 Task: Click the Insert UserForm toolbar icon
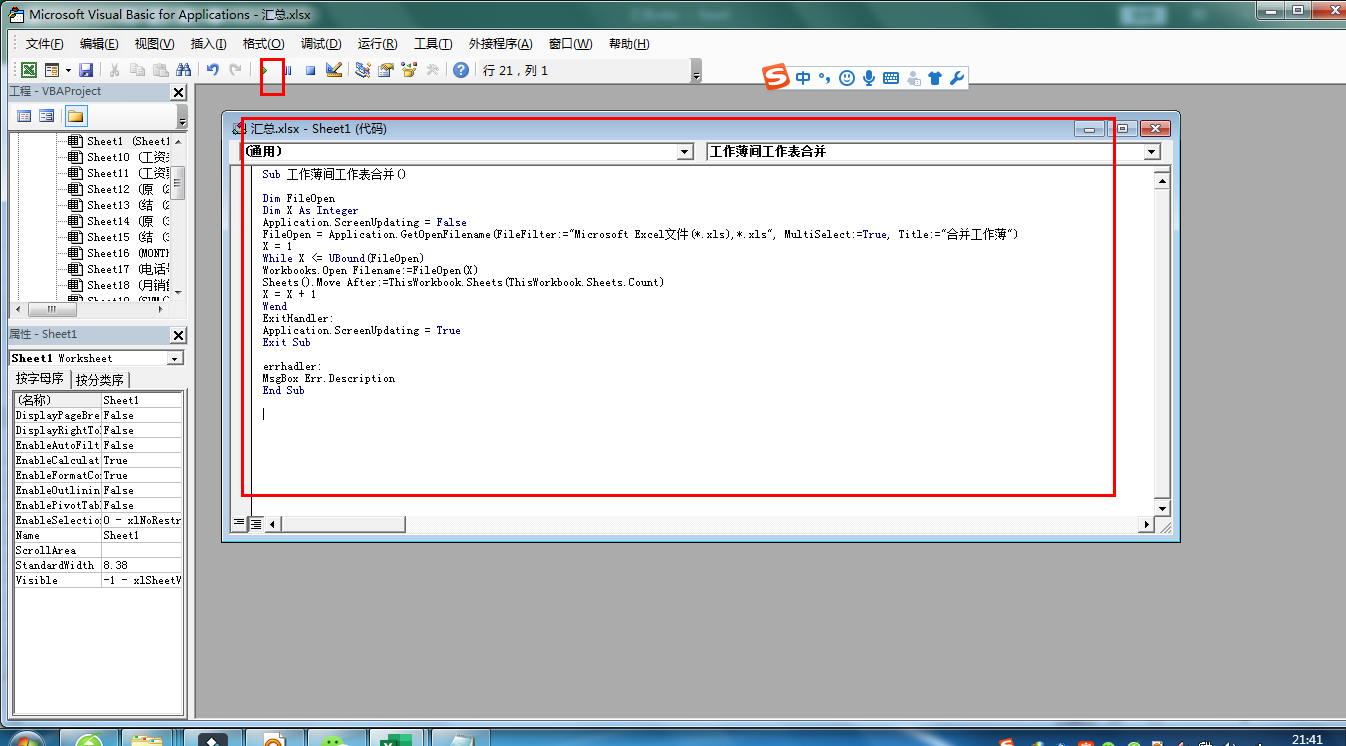pyautogui.click(x=51, y=70)
